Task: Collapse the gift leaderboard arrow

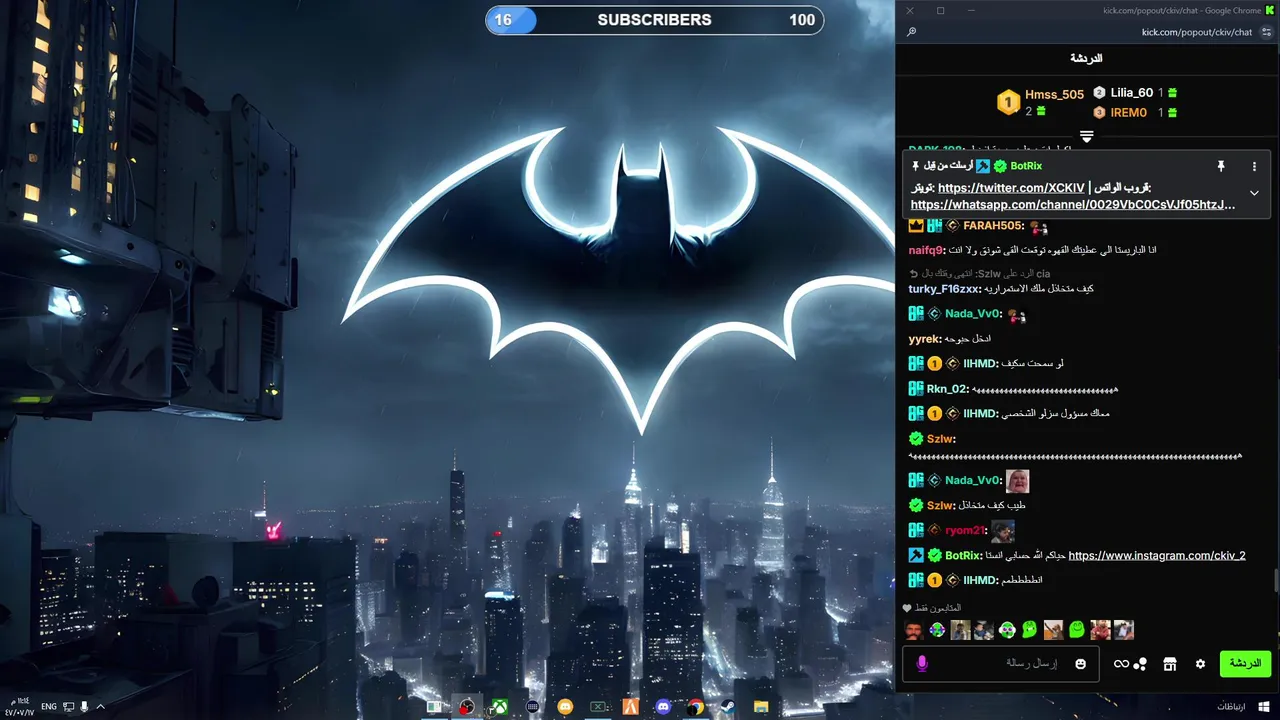Action: point(1087,136)
